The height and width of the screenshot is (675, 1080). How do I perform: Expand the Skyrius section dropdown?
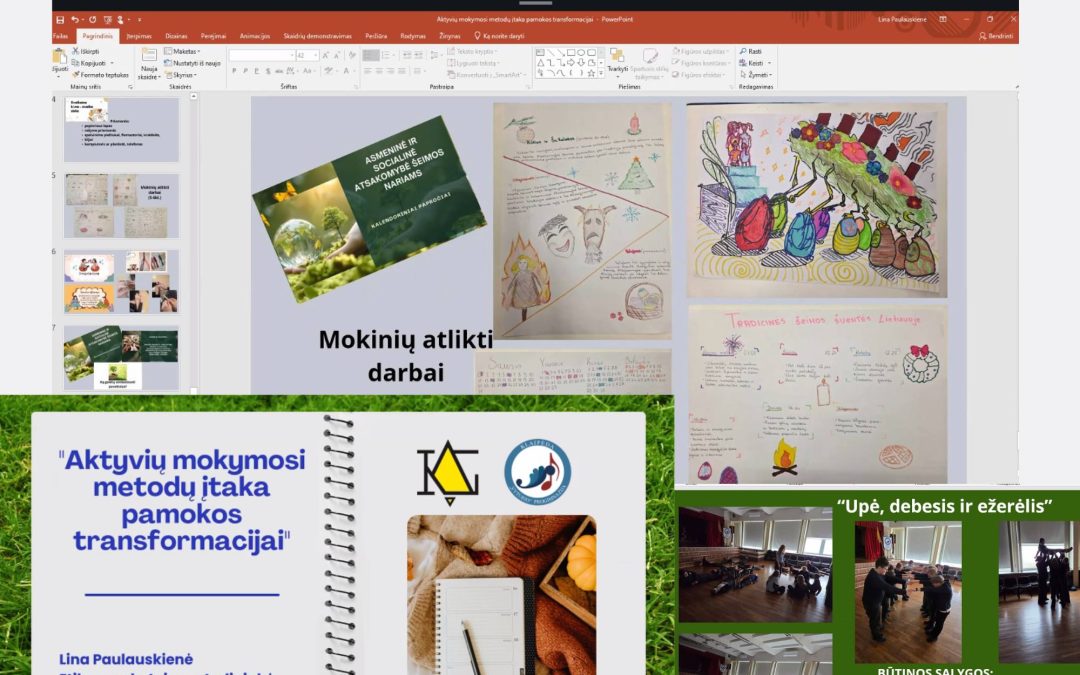point(181,74)
